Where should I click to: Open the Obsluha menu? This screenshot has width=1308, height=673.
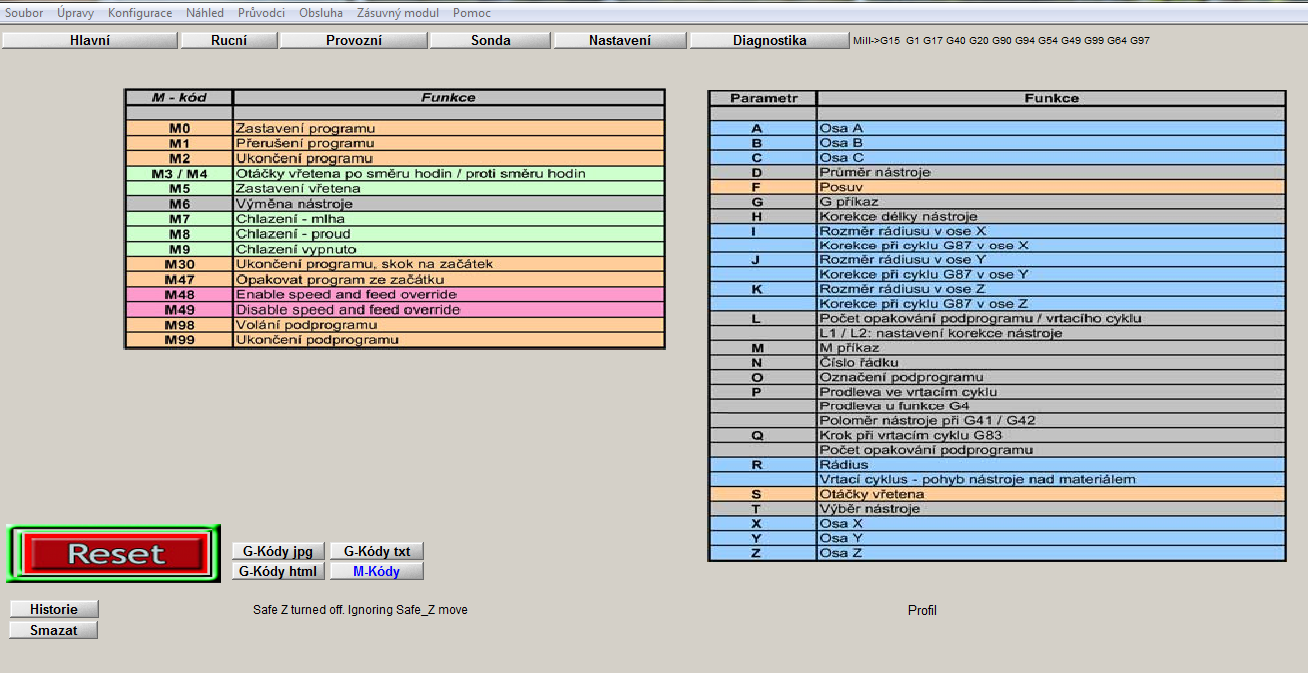pos(320,13)
